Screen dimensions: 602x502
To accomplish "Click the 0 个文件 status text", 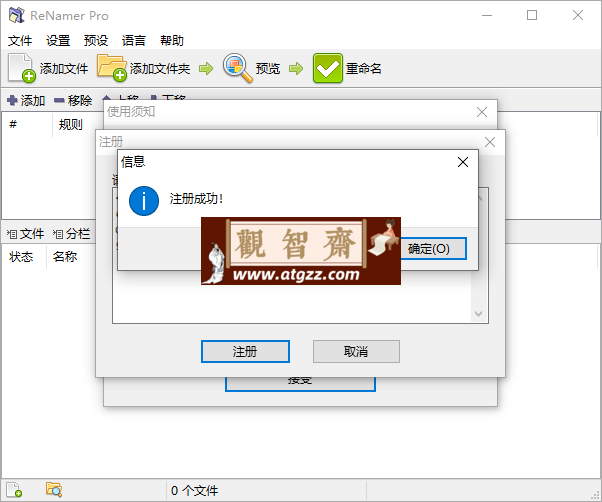I will (x=194, y=490).
